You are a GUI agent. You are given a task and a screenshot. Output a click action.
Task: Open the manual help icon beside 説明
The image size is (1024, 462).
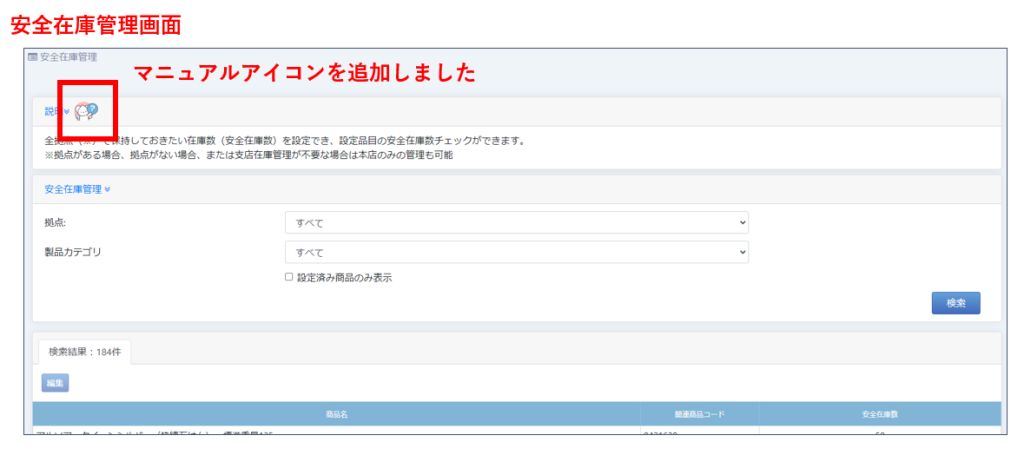(x=87, y=110)
